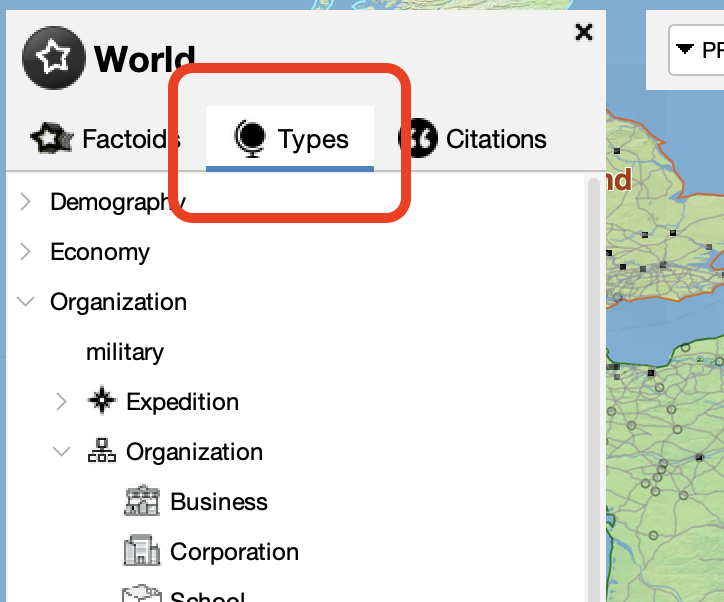This screenshot has height=602, width=724.
Task: Click the School building icon
Action: (142, 594)
